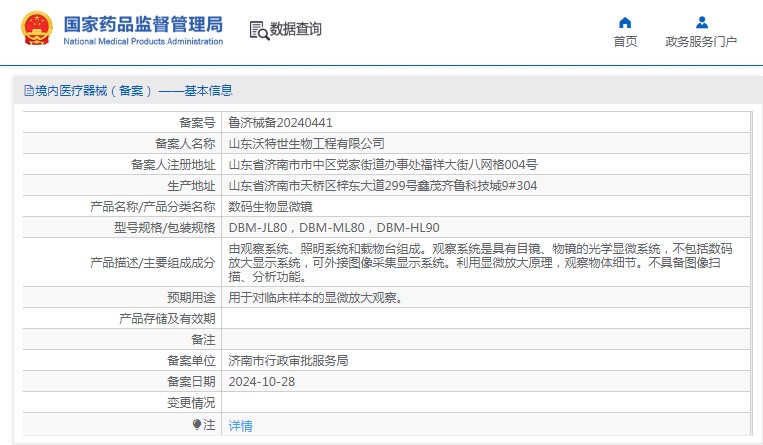Click the product name 数码生物显微镜
The image size is (763, 445).
pyautogui.click(x=270, y=206)
